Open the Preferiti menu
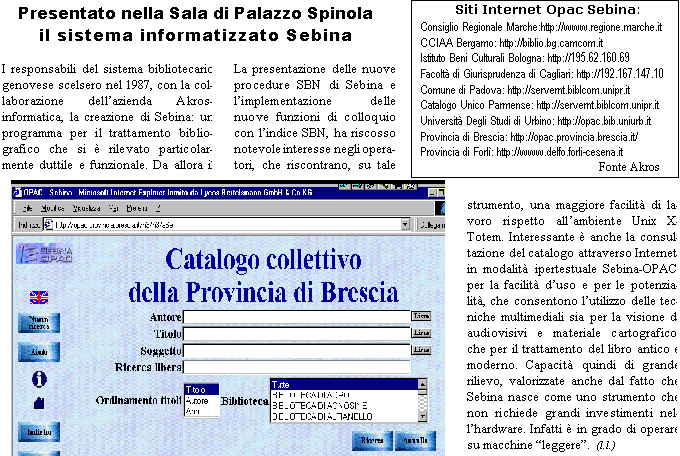Viewport: 680px width, 456px height. tap(137, 208)
